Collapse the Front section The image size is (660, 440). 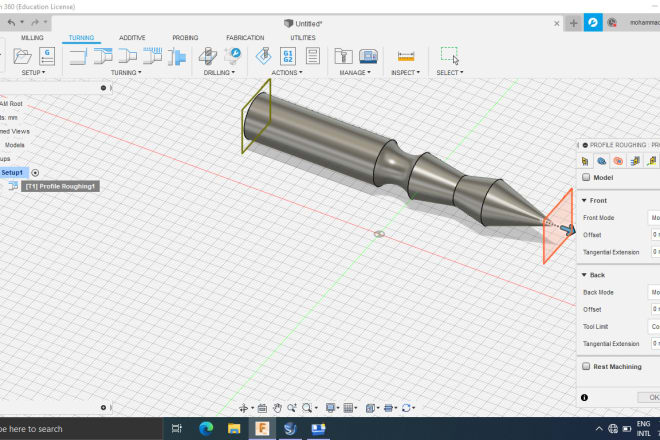click(x=584, y=200)
